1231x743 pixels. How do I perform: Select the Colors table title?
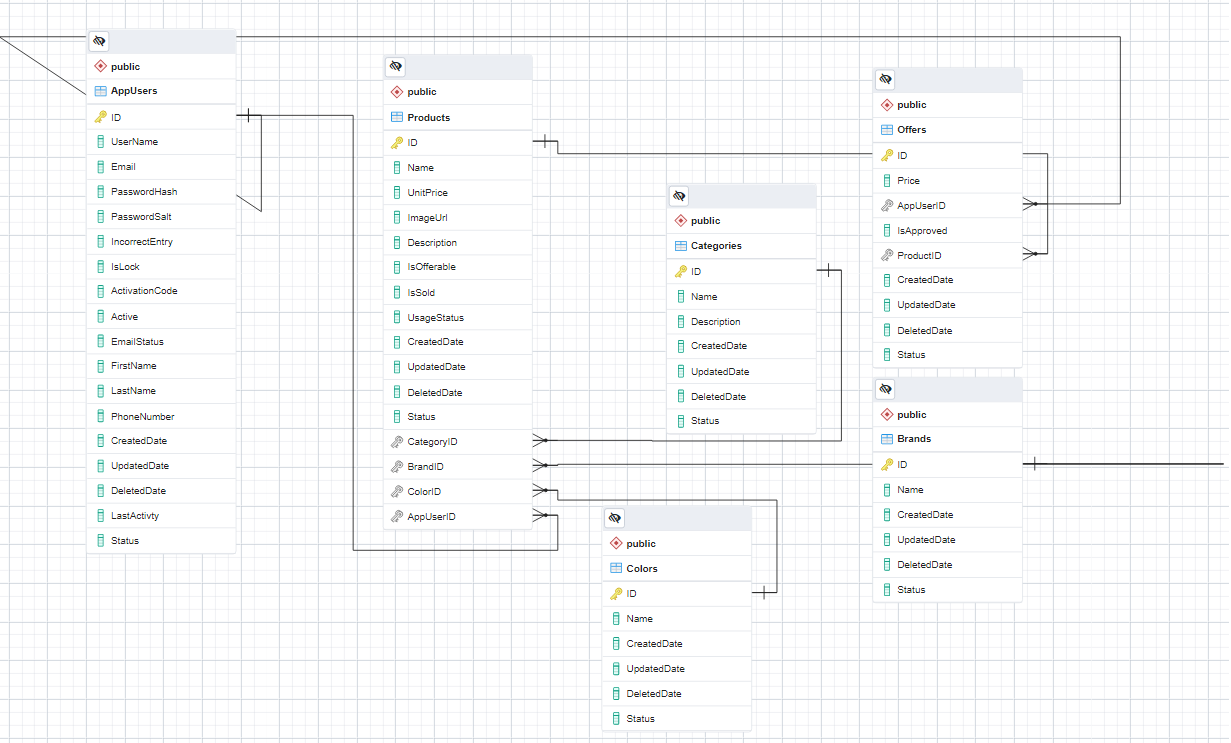(642, 568)
